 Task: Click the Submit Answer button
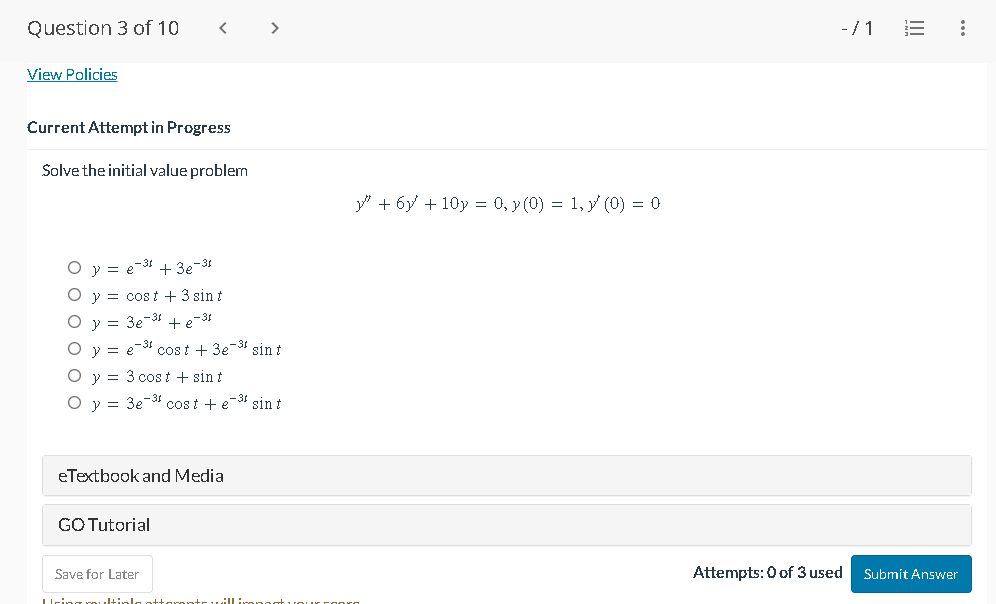pyautogui.click(x=910, y=573)
